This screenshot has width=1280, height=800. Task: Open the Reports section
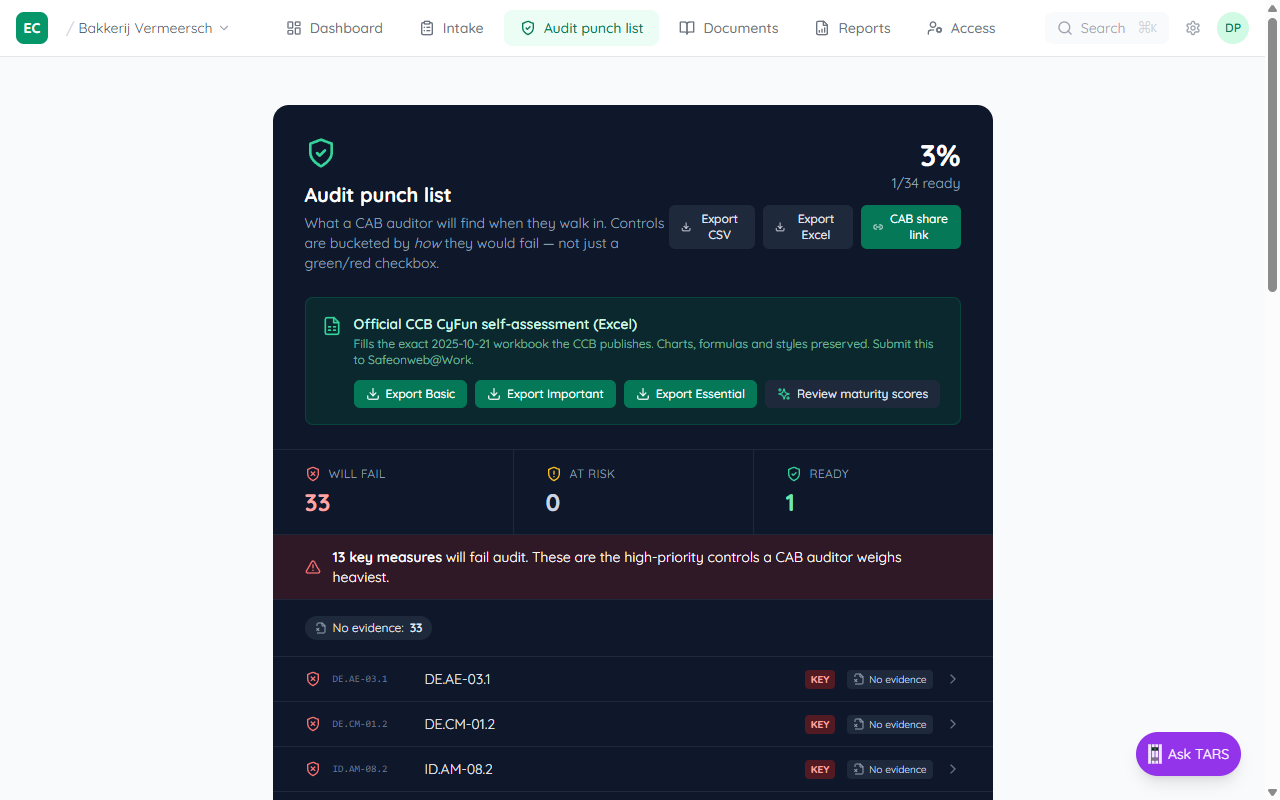click(x=852, y=28)
